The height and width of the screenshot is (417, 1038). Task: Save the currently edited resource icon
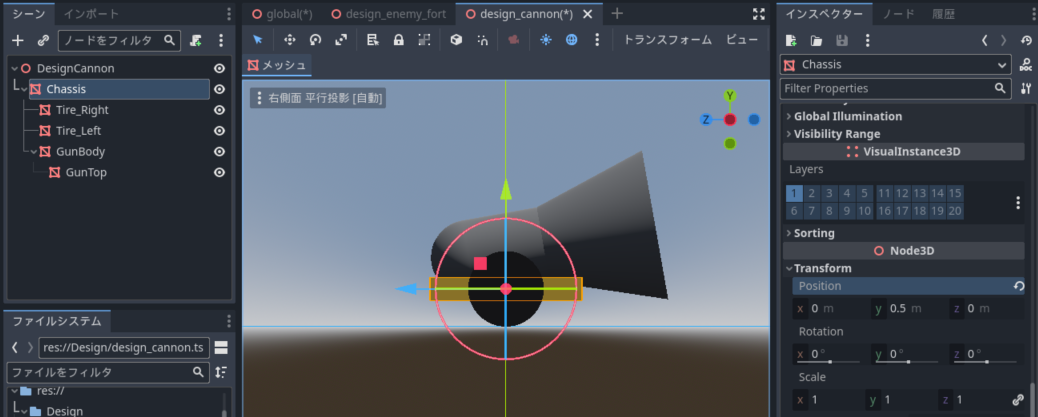click(841, 40)
